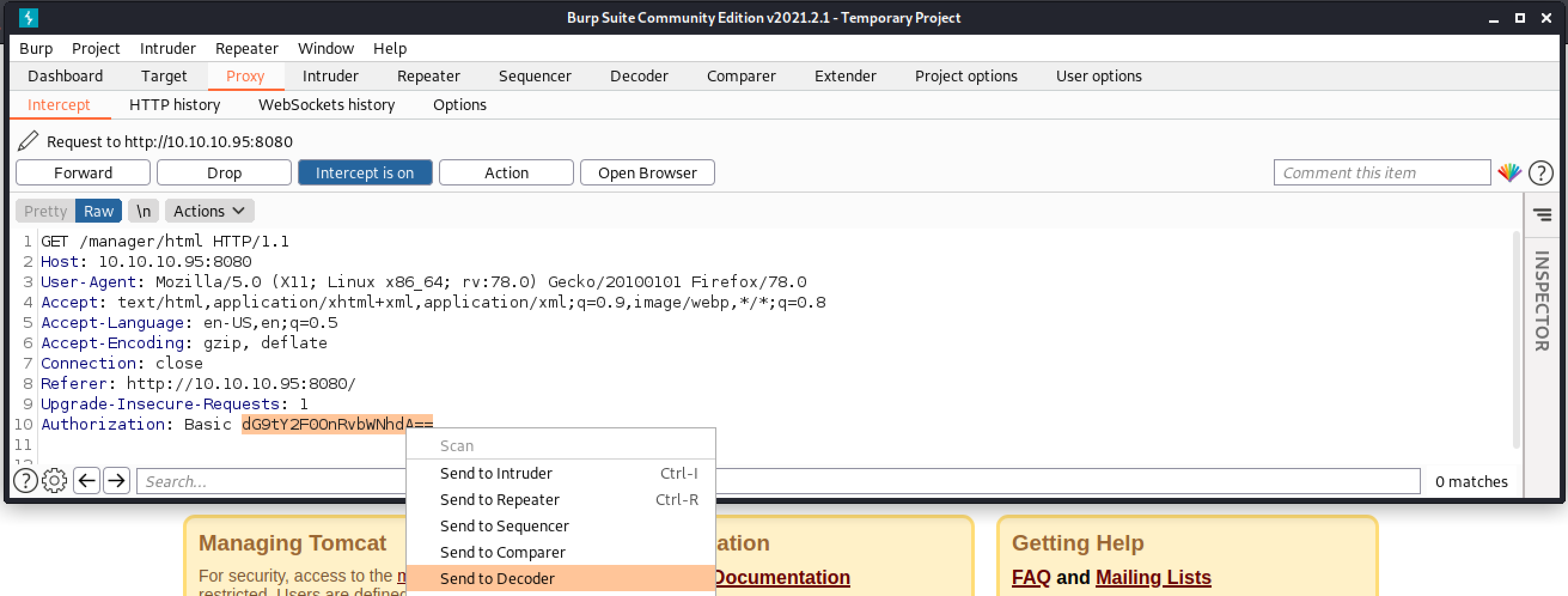Switch to the Target tab
Image resolution: width=1568 pixels, height=596 pixels.
click(164, 76)
